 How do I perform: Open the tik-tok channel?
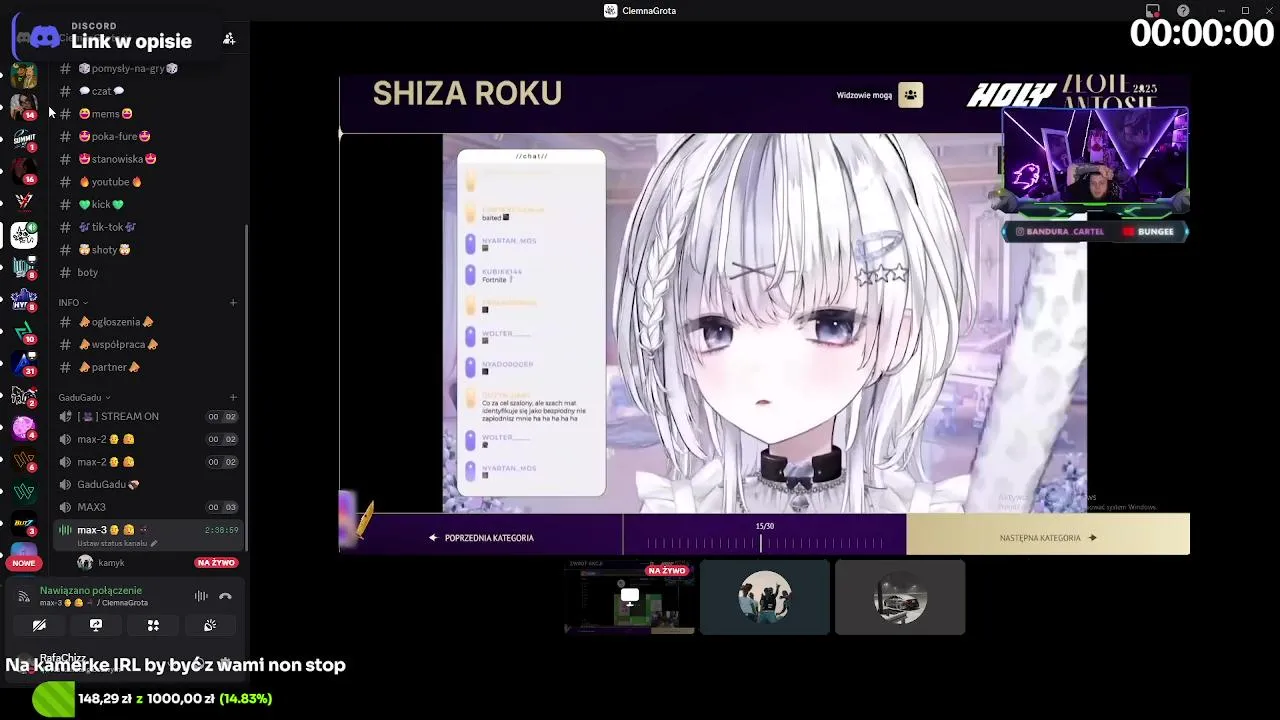[x=147, y=227]
